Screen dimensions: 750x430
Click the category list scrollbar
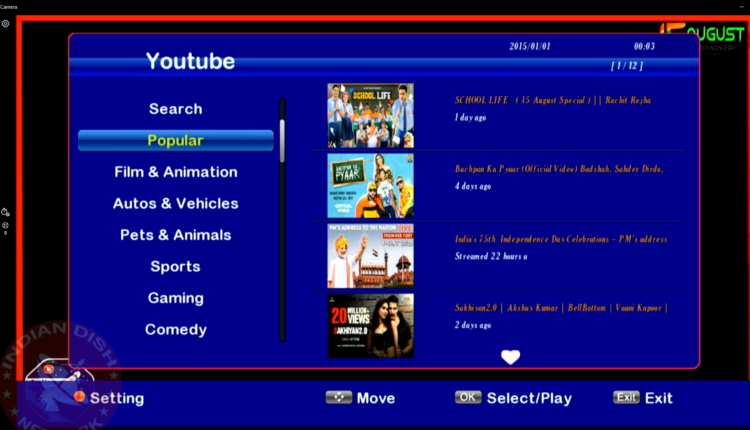click(283, 140)
